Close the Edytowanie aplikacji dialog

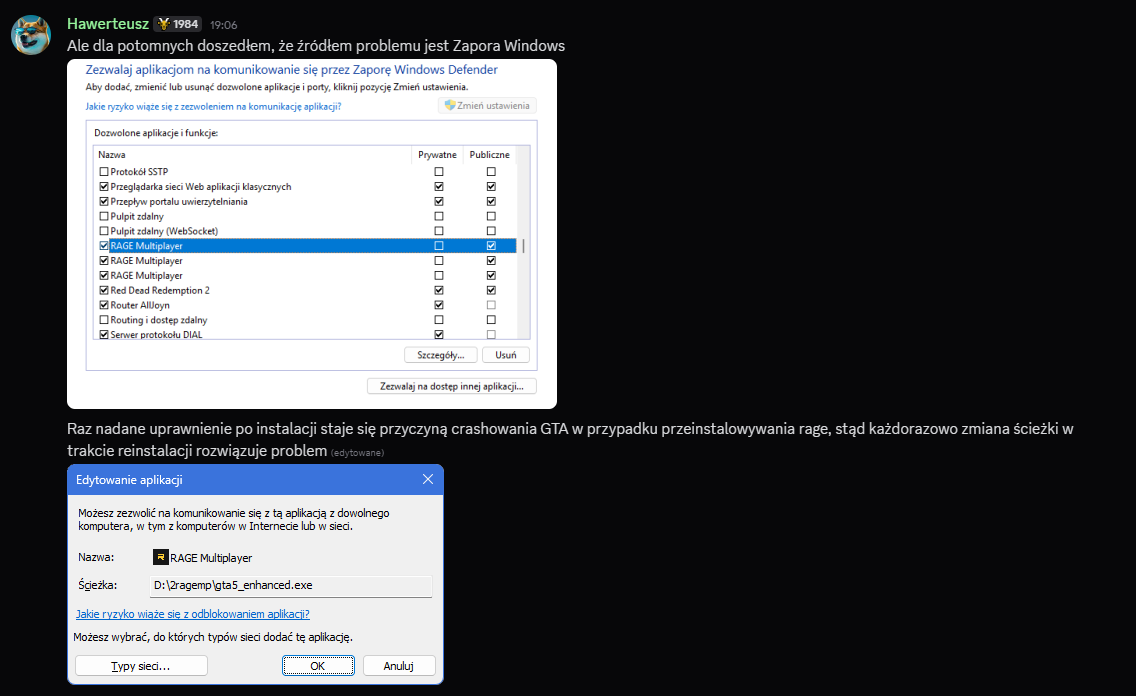tap(427, 479)
